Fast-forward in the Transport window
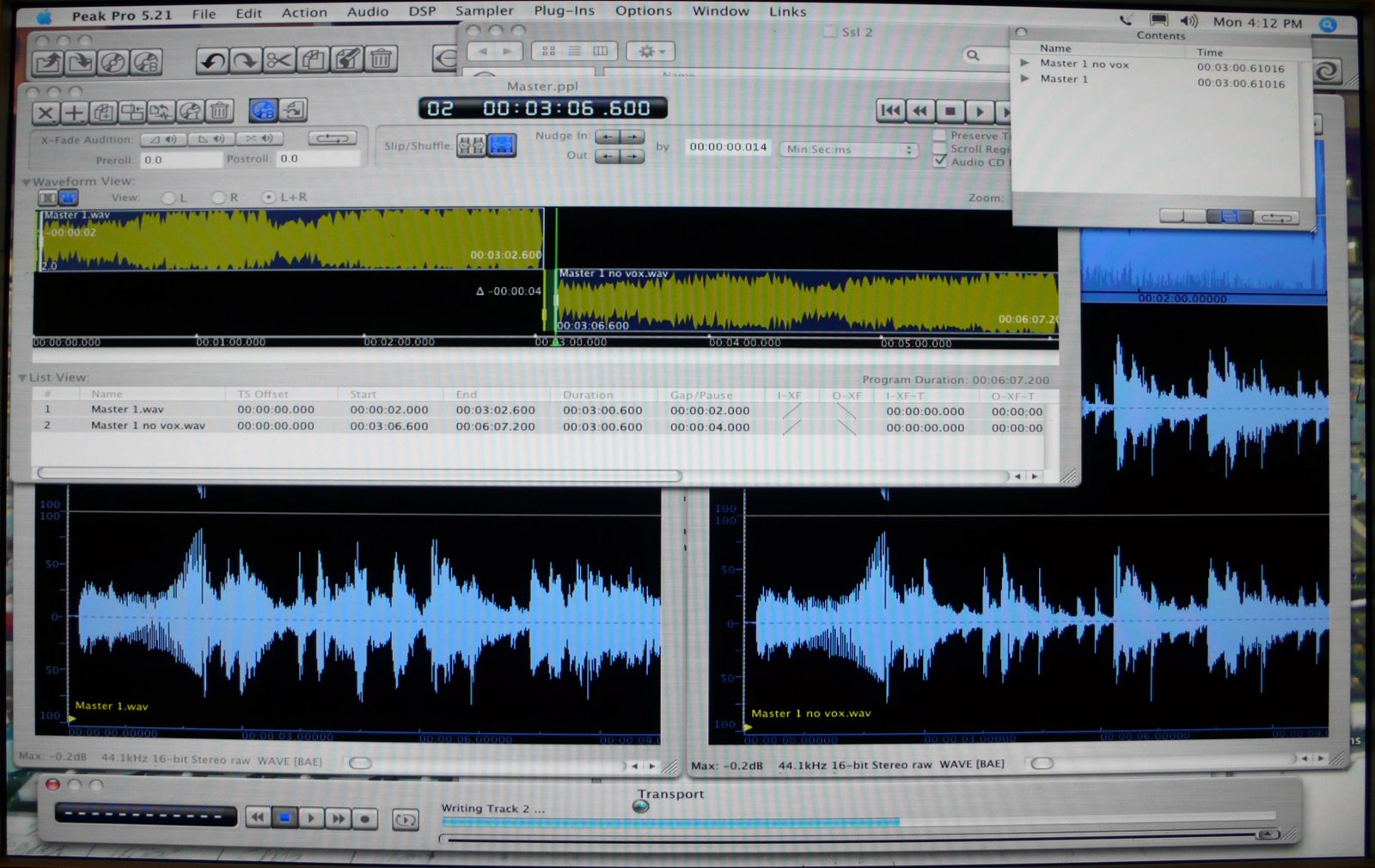1375x868 pixels. 339,819
